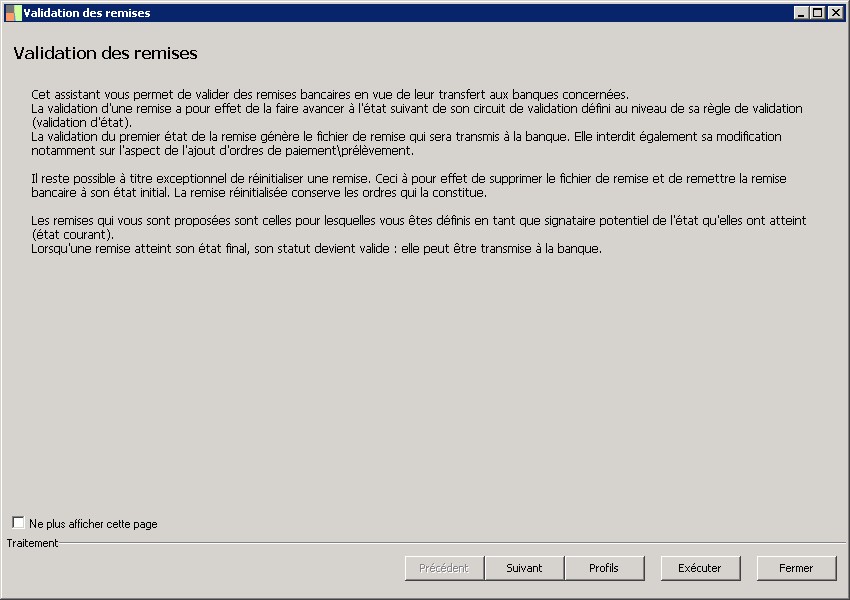This screenshot has height=600, width=850.
Task: Click the application icon in the title bar
Action: tap(13, 13)
